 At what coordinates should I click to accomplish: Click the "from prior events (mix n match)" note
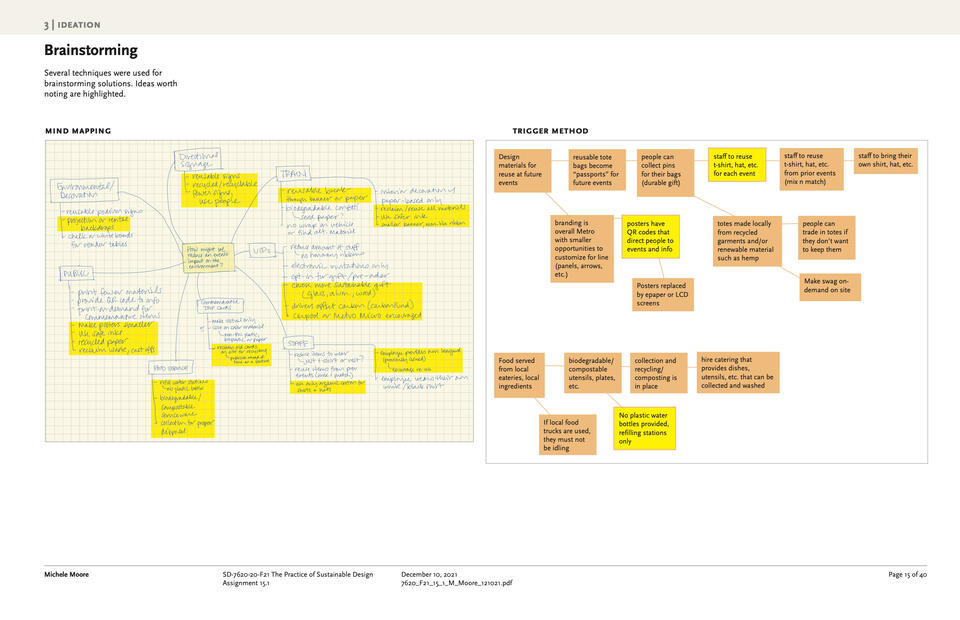point(811,169)
